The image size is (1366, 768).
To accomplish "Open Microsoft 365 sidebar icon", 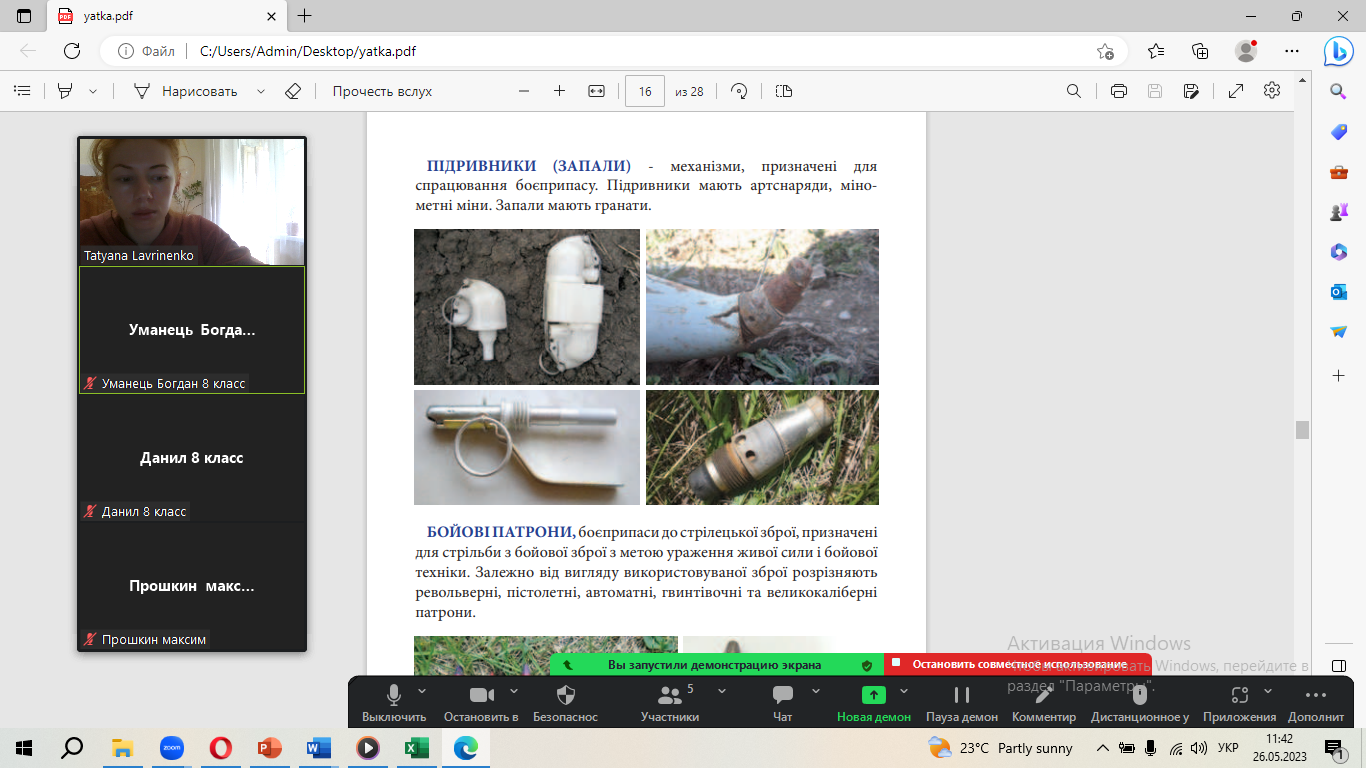I will point(1339,252).
